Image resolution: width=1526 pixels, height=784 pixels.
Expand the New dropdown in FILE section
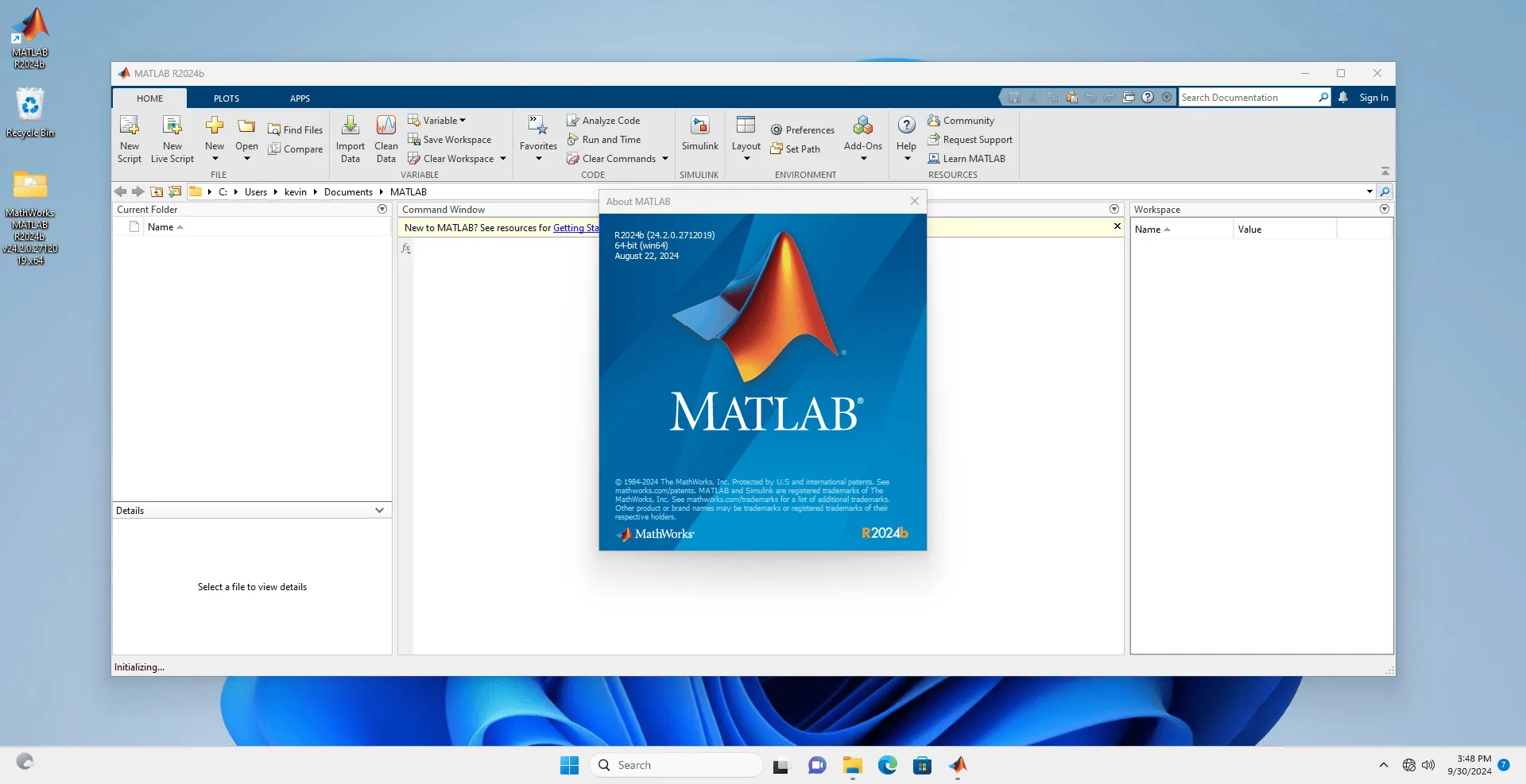(x=215, y=158)
